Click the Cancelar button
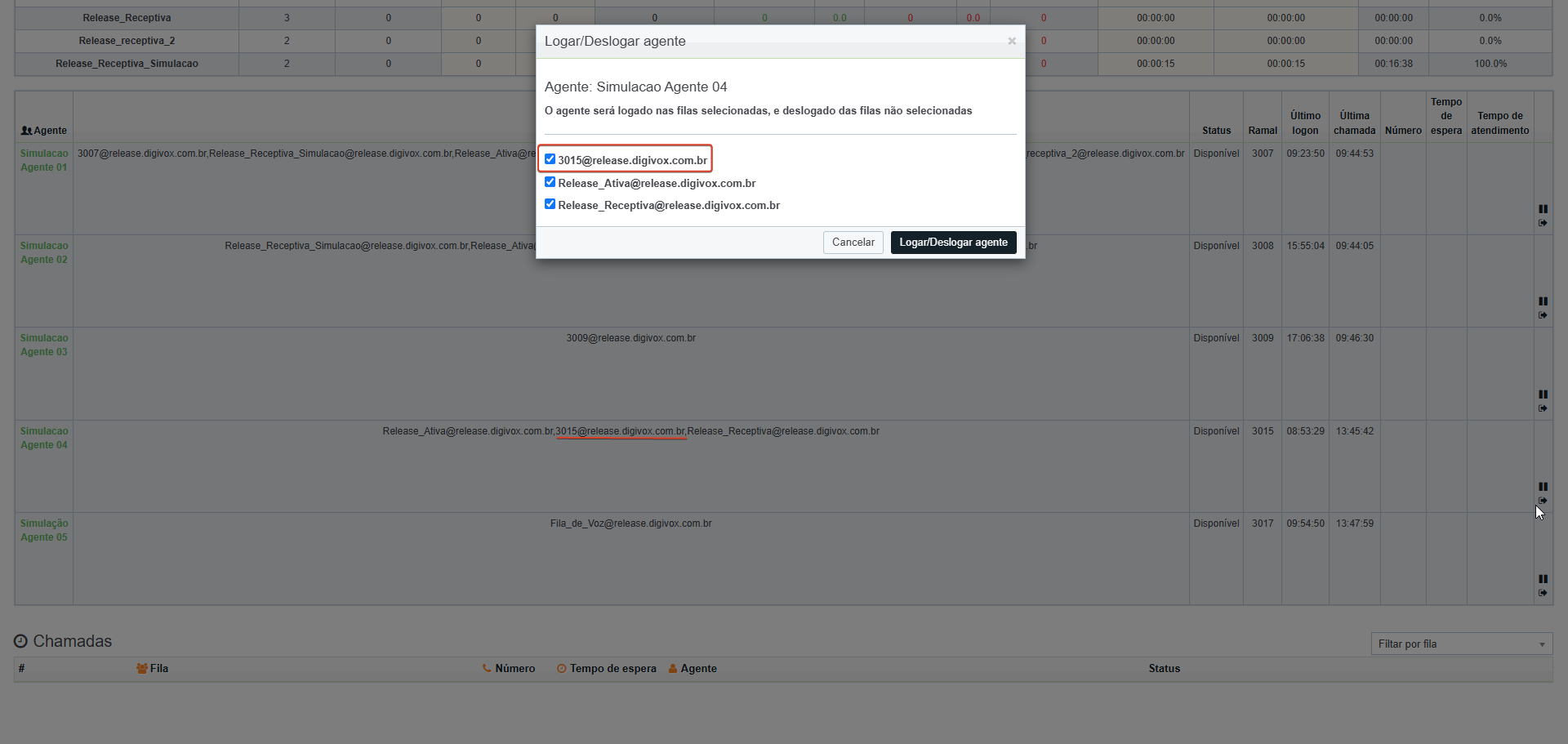Image resolution: width=1568 pixels, height=744 pixels. [853, 243]
